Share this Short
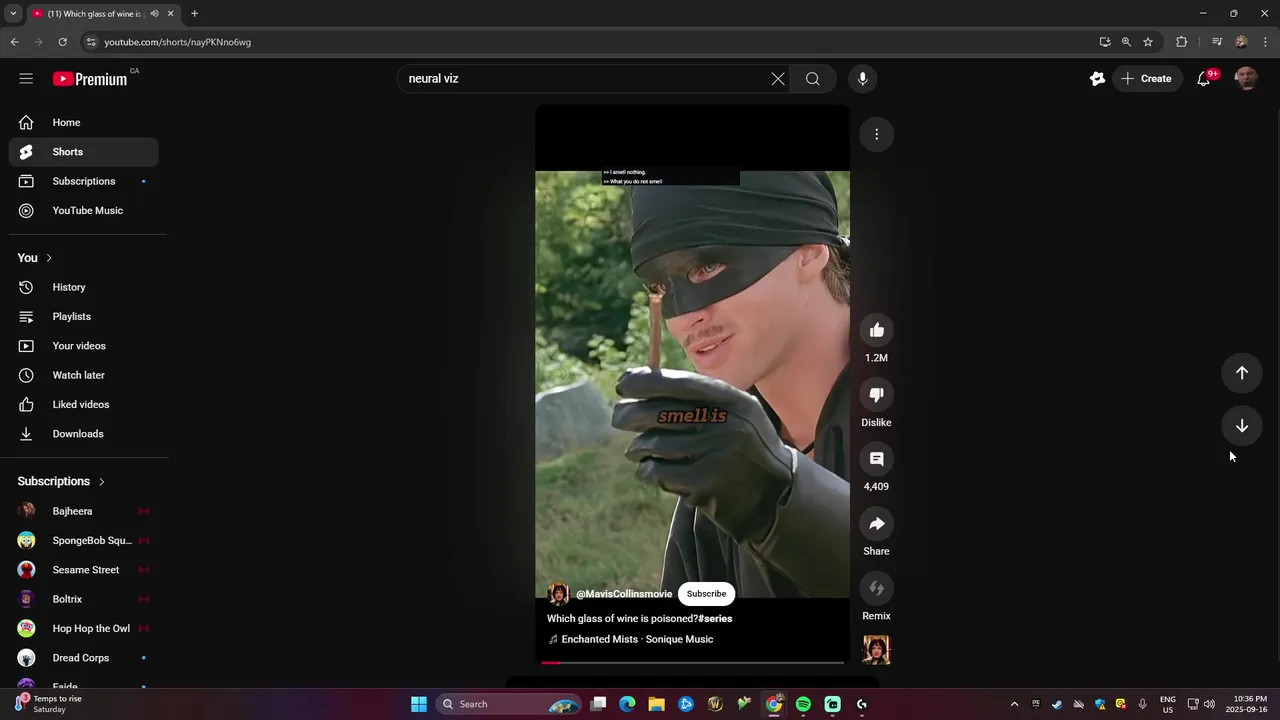The width and height of the screenshot is (1280, 720). point(877,524)
